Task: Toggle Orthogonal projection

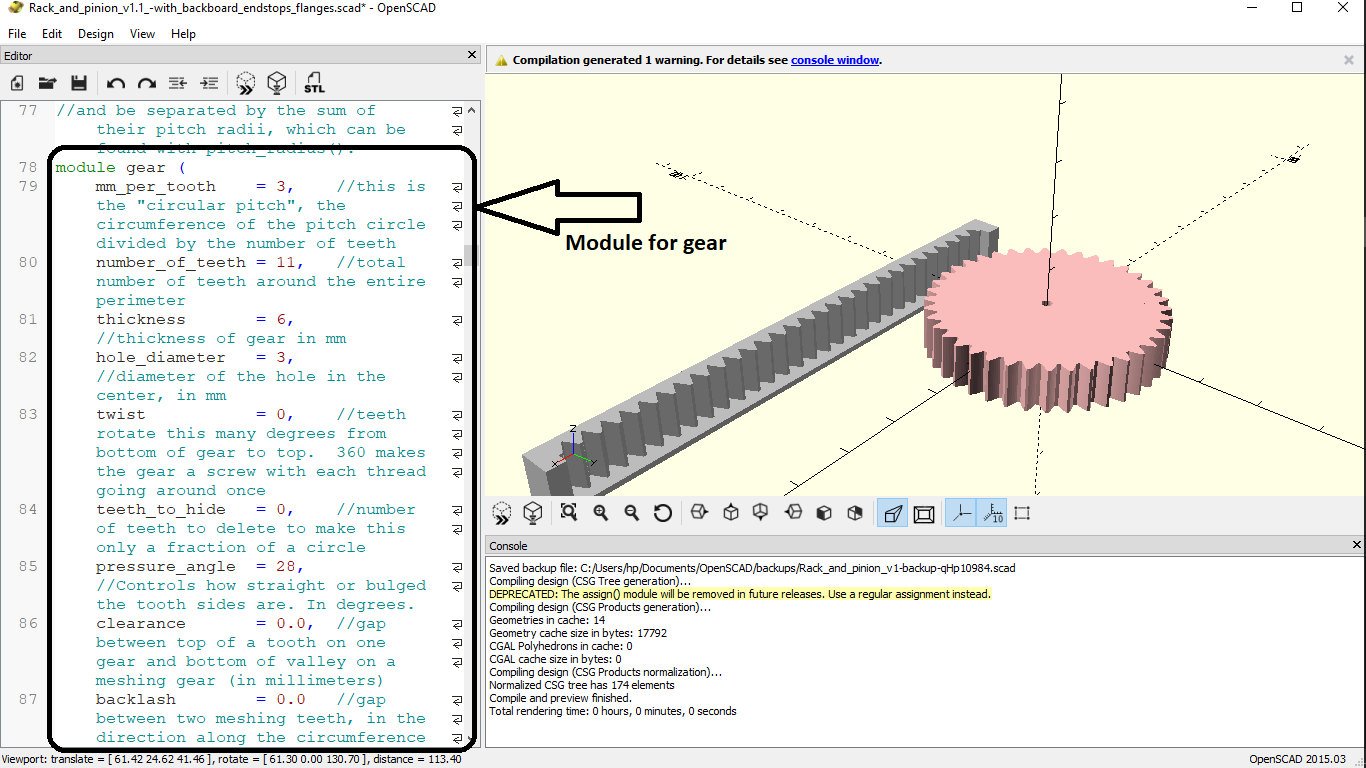Action: (x=924, y=514)
